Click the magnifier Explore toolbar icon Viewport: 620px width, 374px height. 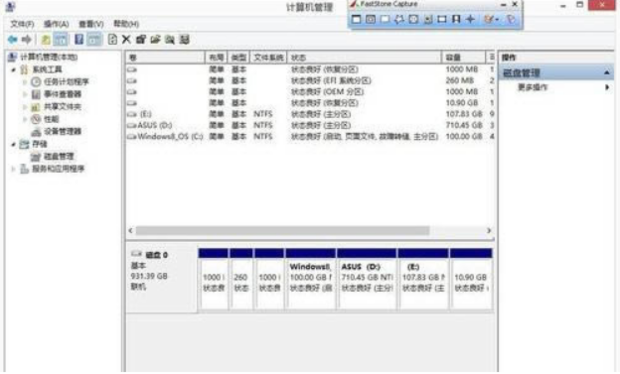tap(170, 40)
